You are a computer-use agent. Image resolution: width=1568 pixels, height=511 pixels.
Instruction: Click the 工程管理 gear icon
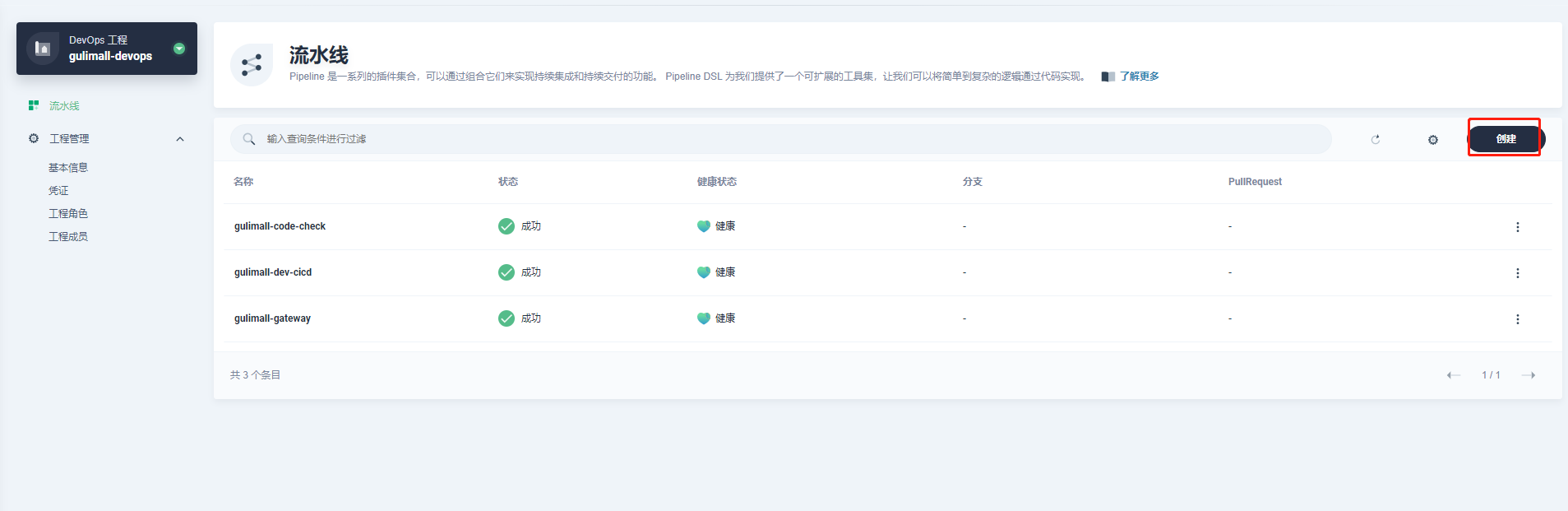(x=34, y=138)
